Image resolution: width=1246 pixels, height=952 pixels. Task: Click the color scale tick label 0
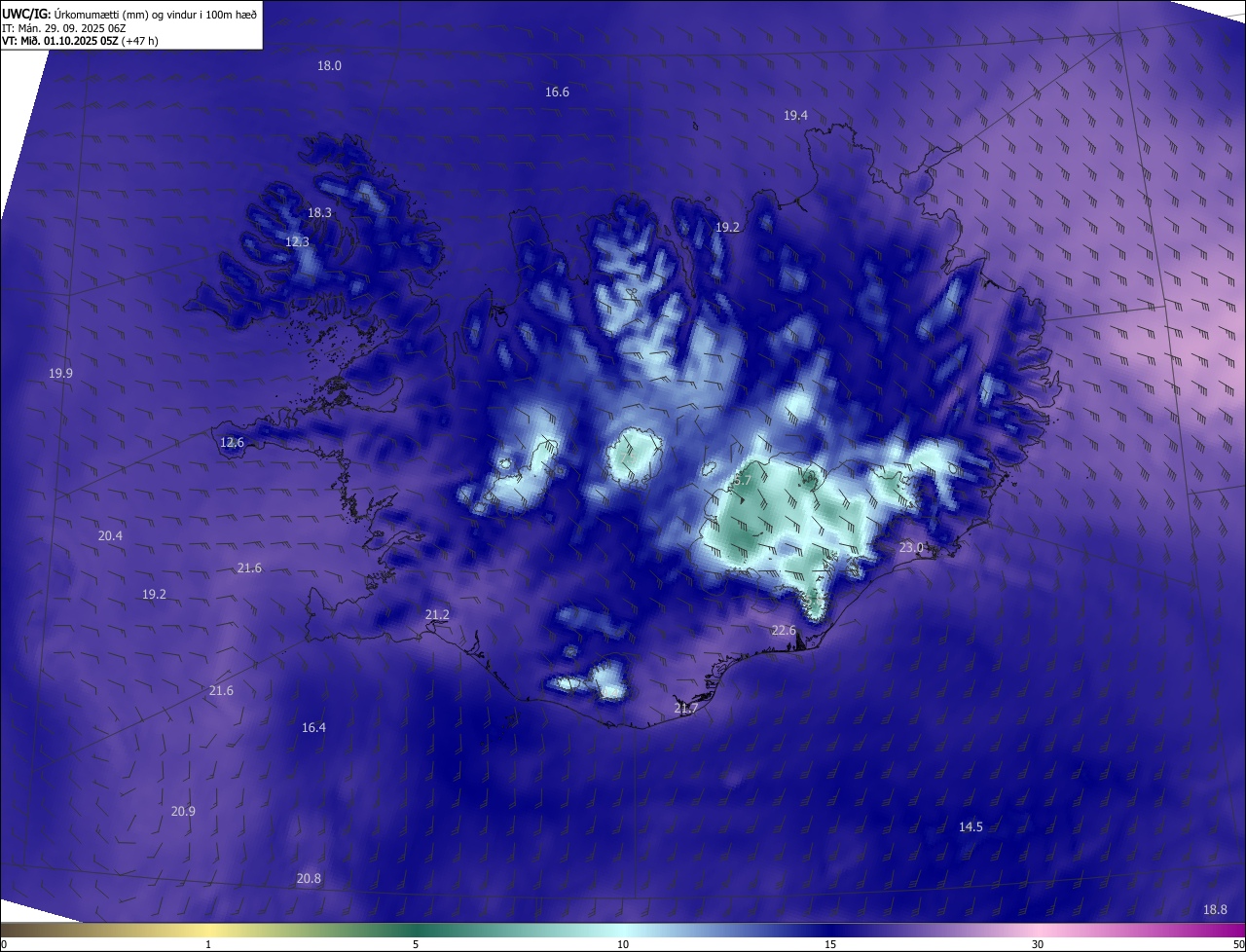click(x=4, y=944)
